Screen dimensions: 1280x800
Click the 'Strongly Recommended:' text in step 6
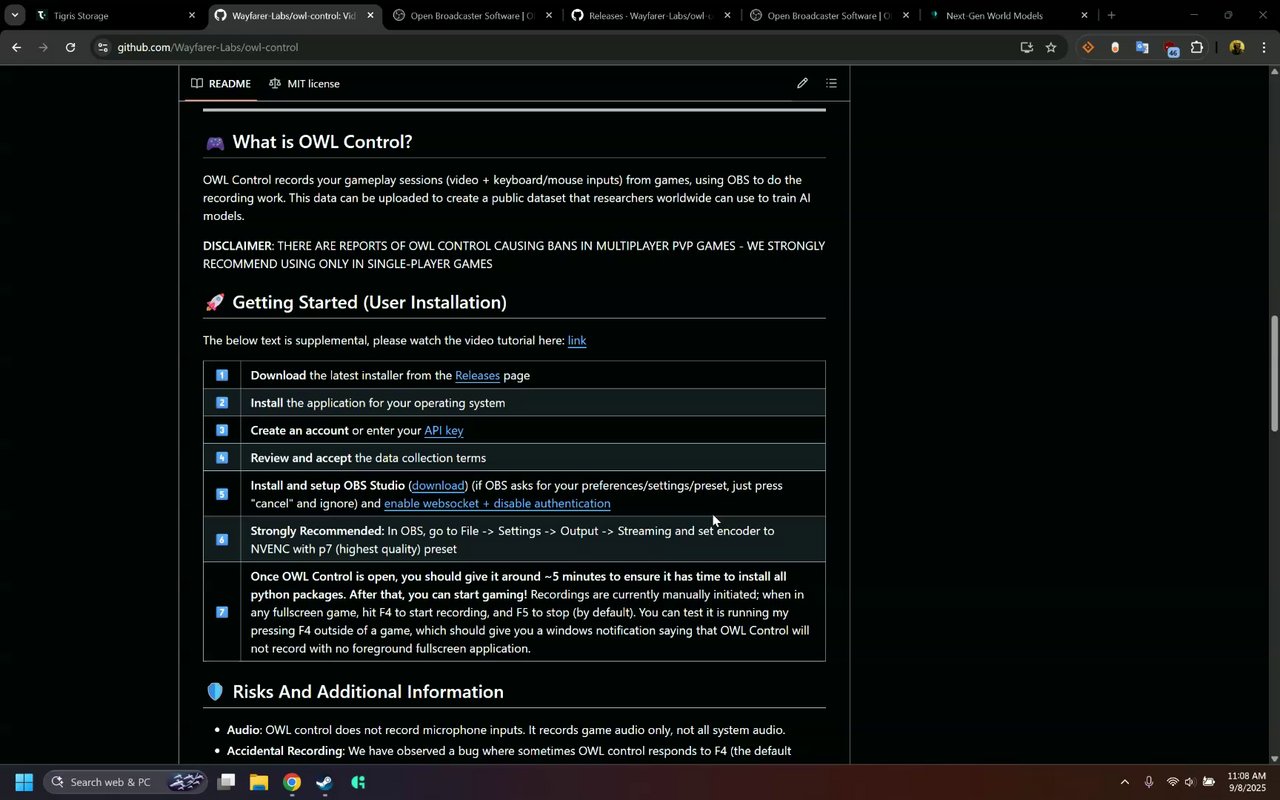317,531
